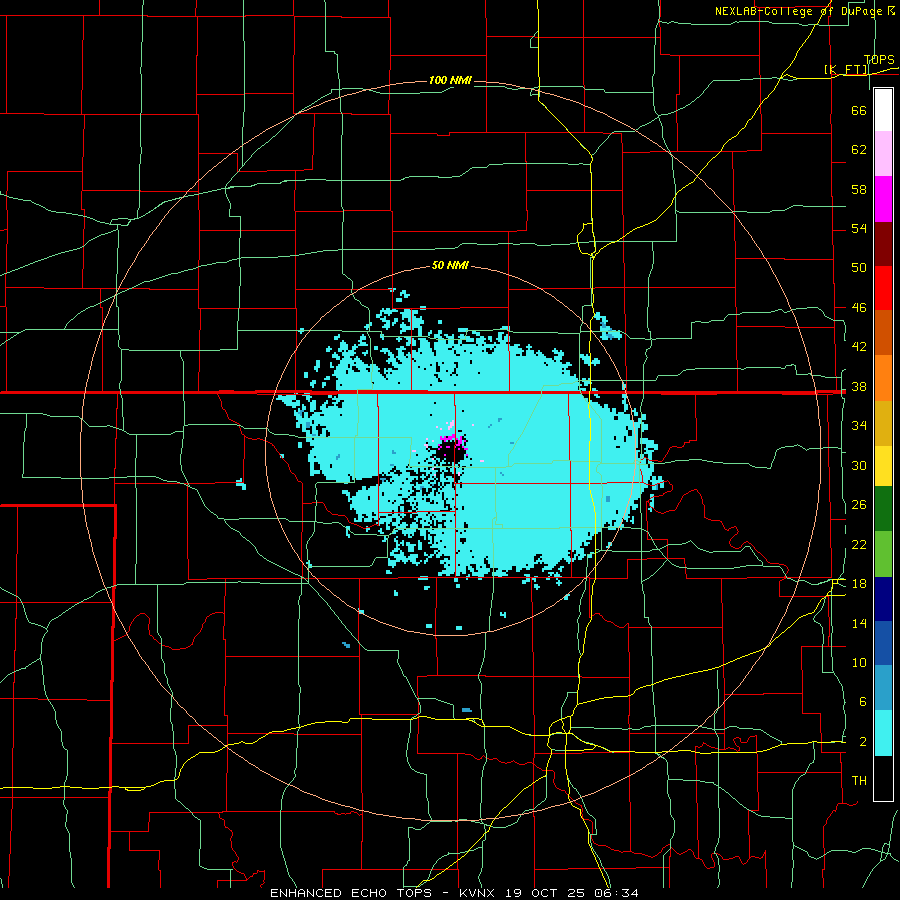Click the legend value 22
Viewport: 900px width, 900px height.
859,544
